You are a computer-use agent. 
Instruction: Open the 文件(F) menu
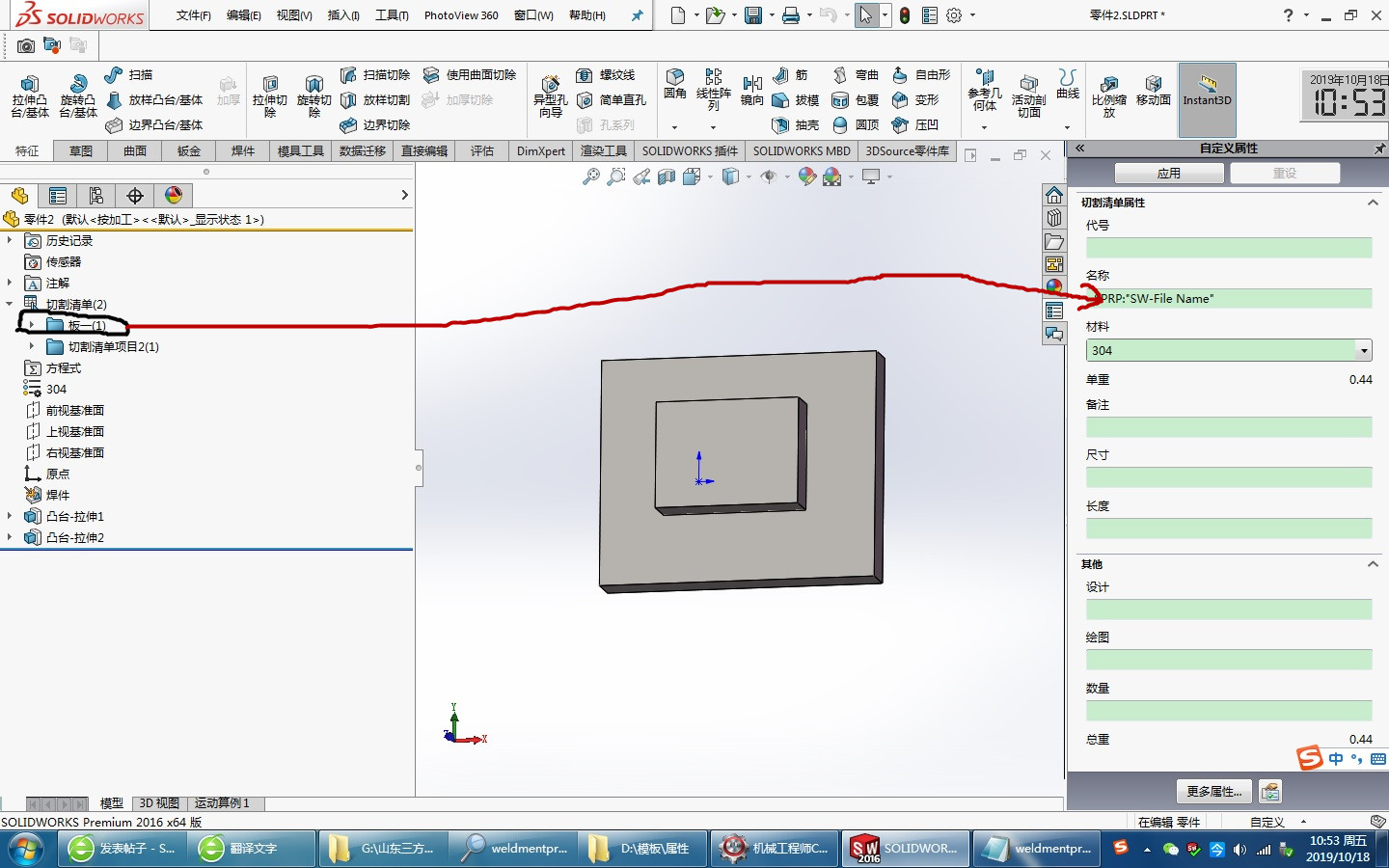point(193,15)
